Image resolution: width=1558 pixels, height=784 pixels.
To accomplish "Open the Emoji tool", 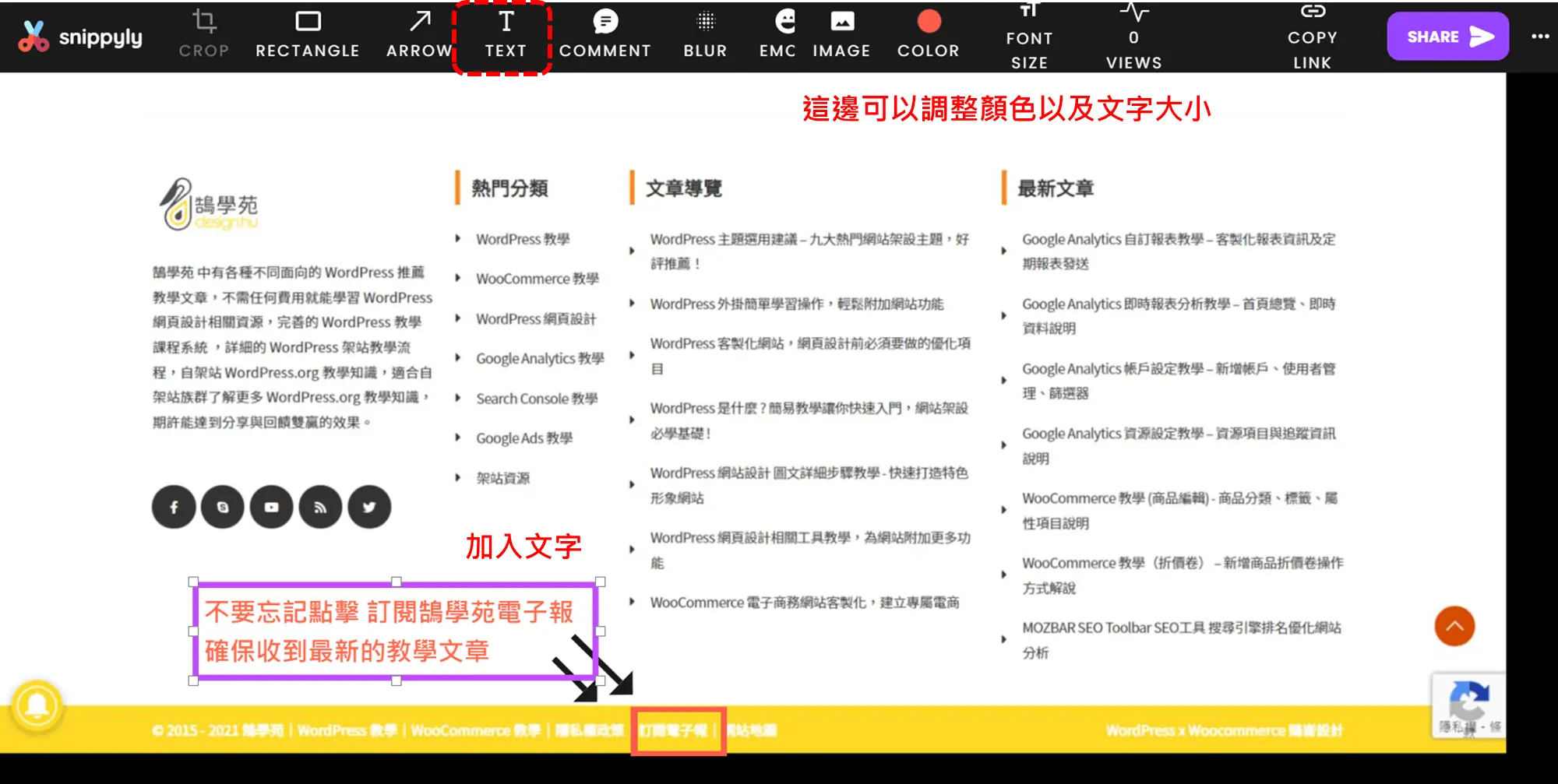I will [x=778, y=33].
